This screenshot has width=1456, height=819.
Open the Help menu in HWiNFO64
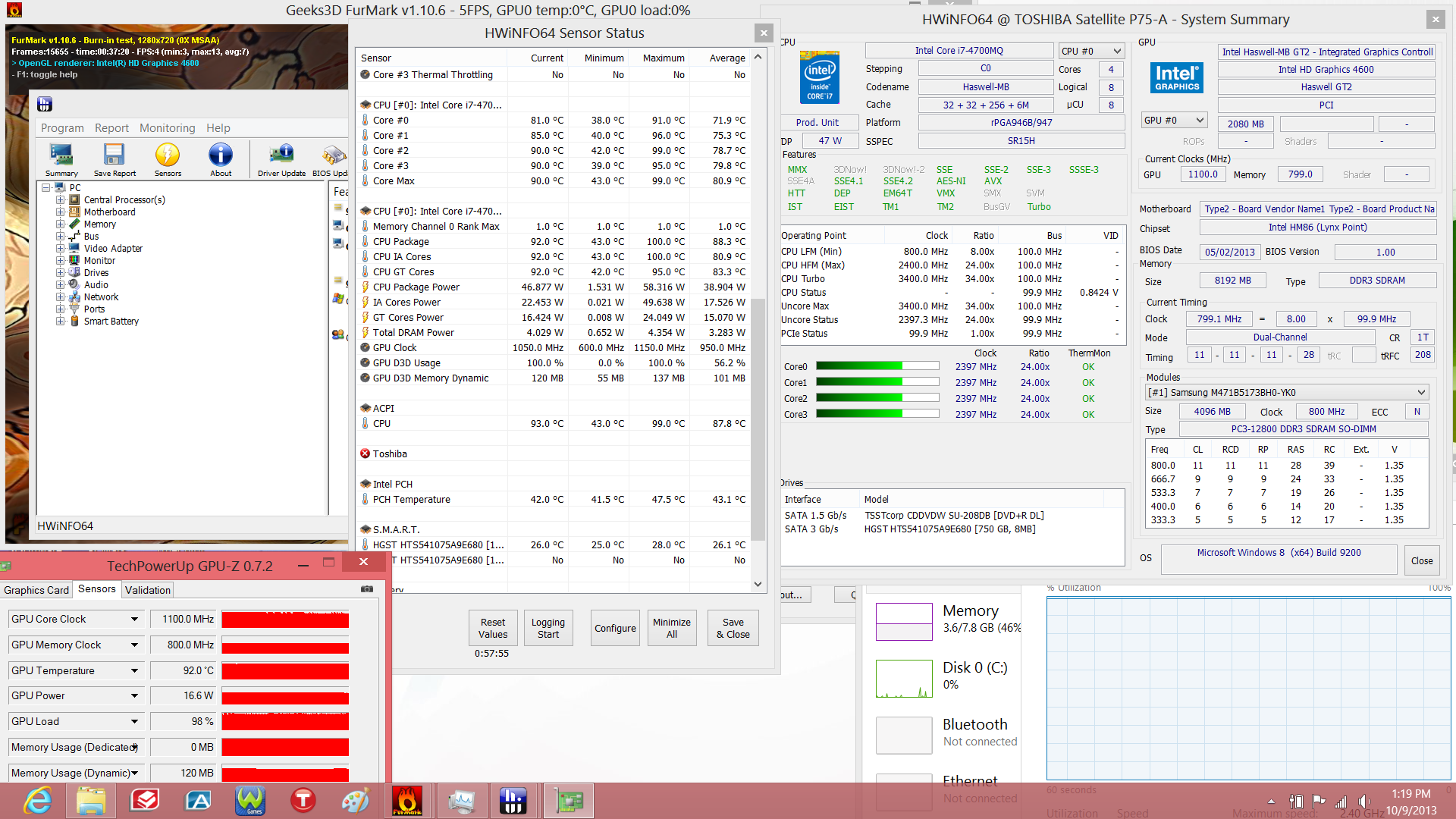218,128
